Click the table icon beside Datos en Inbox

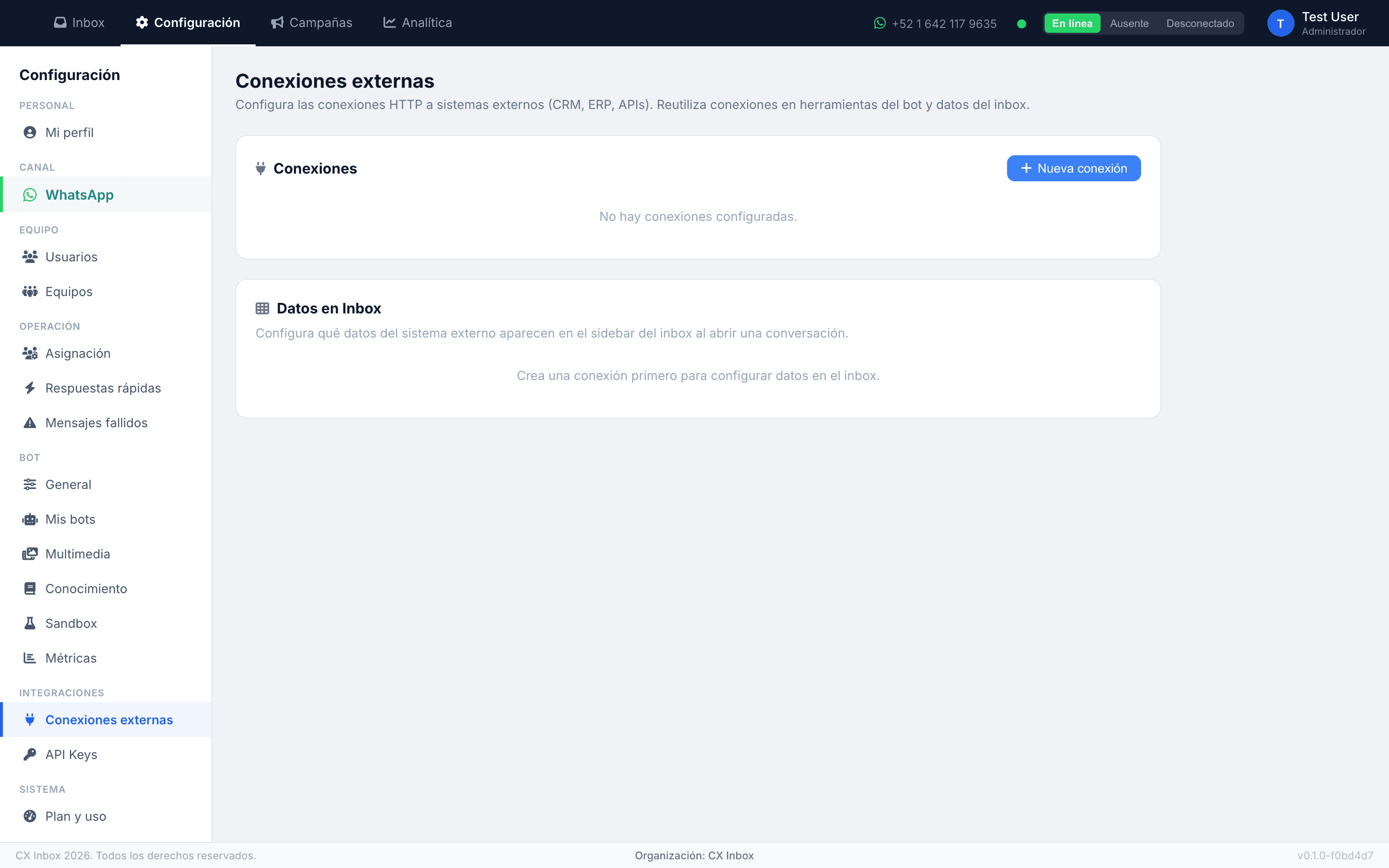[x=262, y=309]
